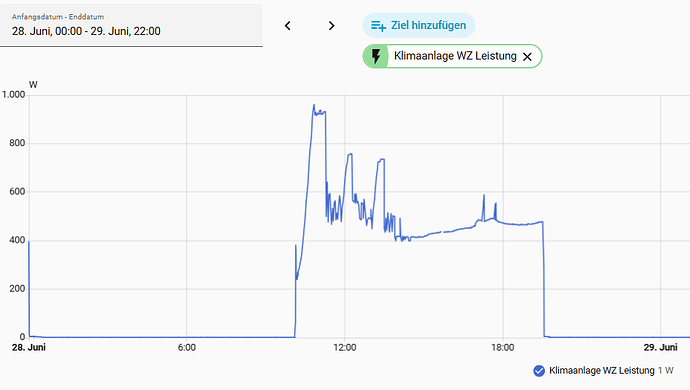Click the Klimaanlage WZ Leistung legend label
This screenshot has width=690, height=390.
[602, 371]
